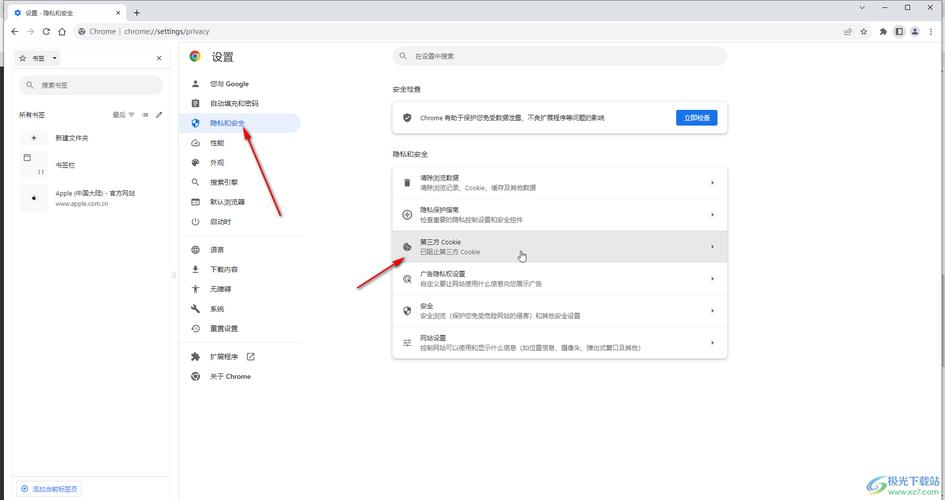Toggle the side panel icon in toolbar
The width and height of the screenshot is (945, 500).
(x=899, y=31)
